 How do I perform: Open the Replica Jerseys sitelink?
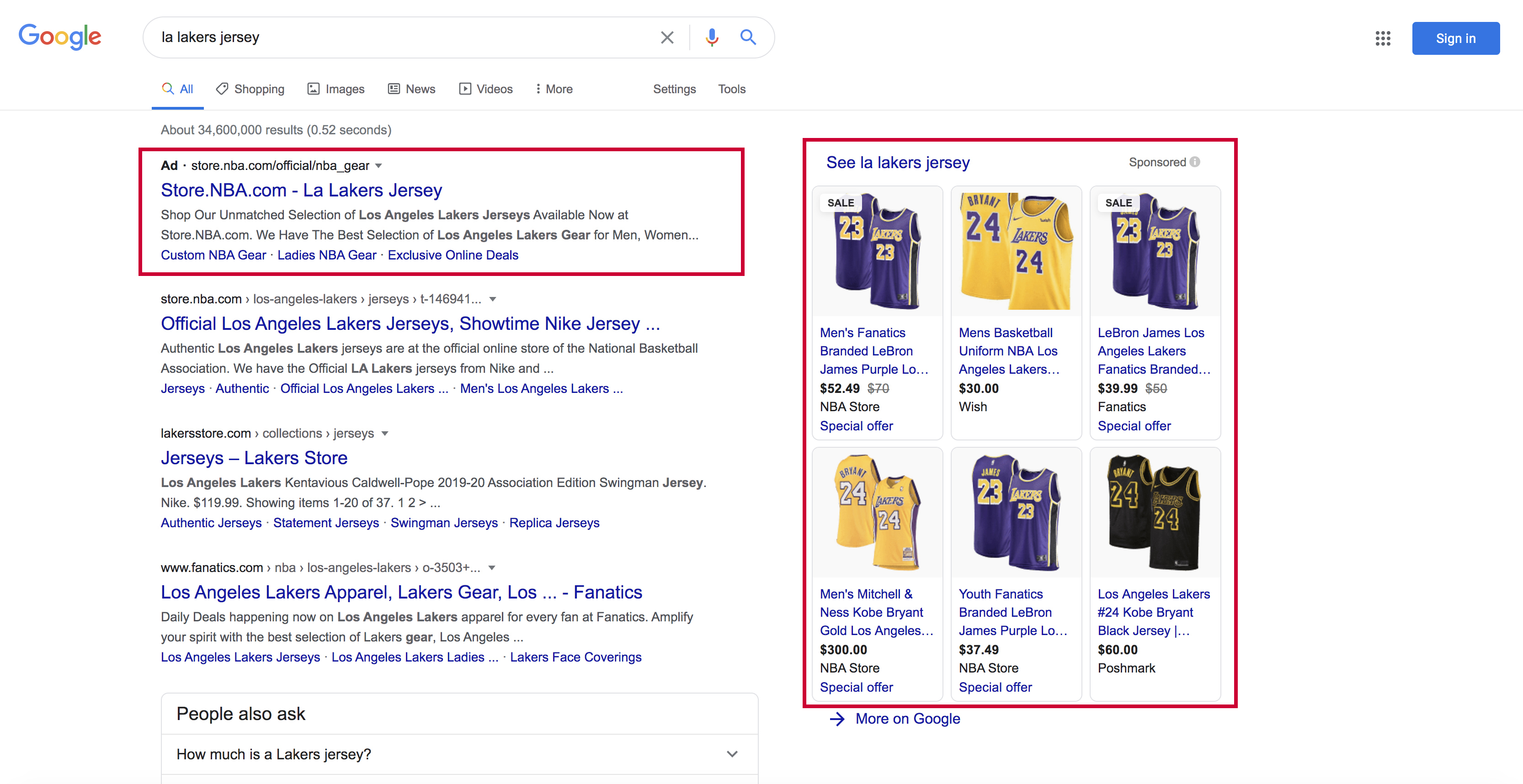(x=554, y=523)
